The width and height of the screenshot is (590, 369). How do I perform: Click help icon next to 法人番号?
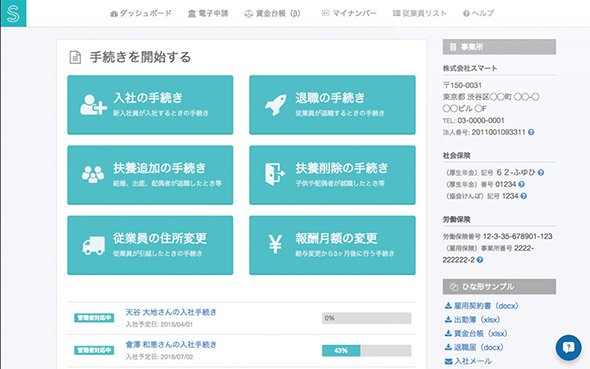(x=531, y=132)
